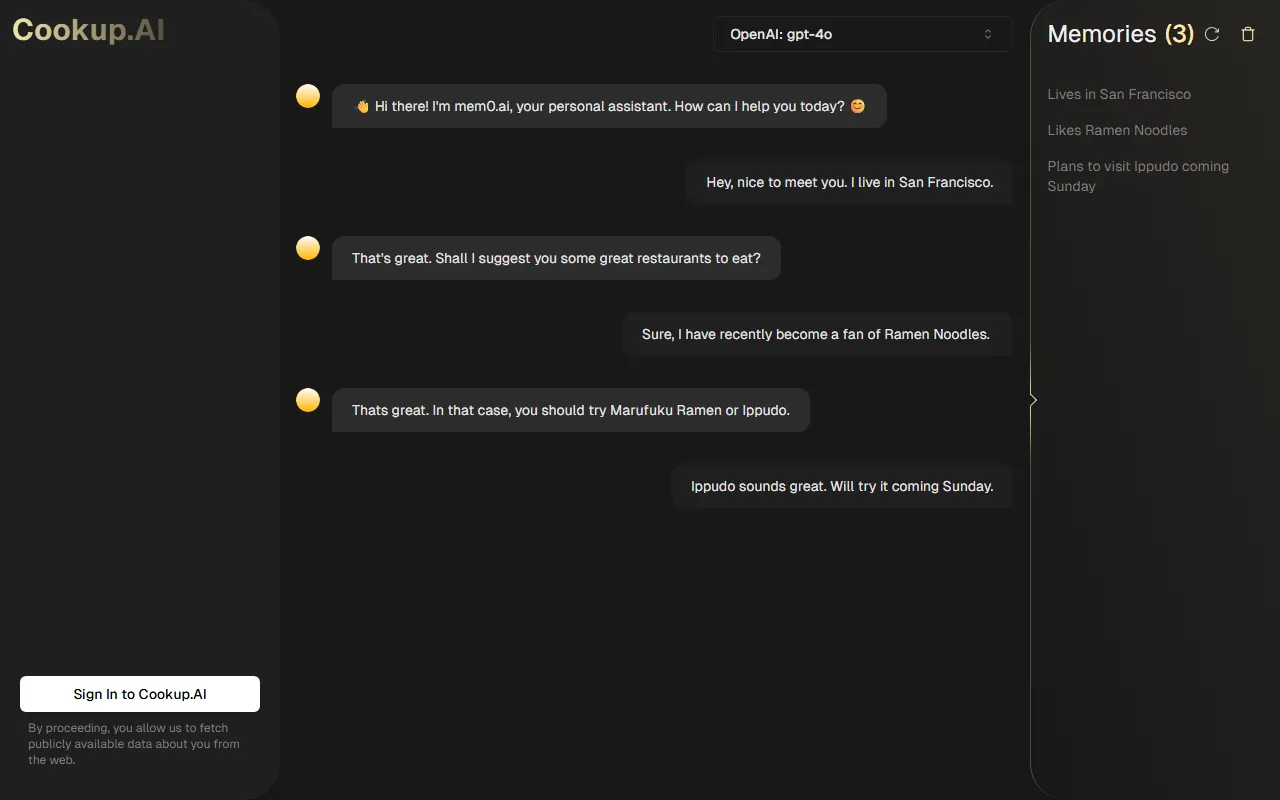This screenshot has width=1280, height=800.
Task: Click the first yellow assistant avatar
Action: [x=308, y=96]
